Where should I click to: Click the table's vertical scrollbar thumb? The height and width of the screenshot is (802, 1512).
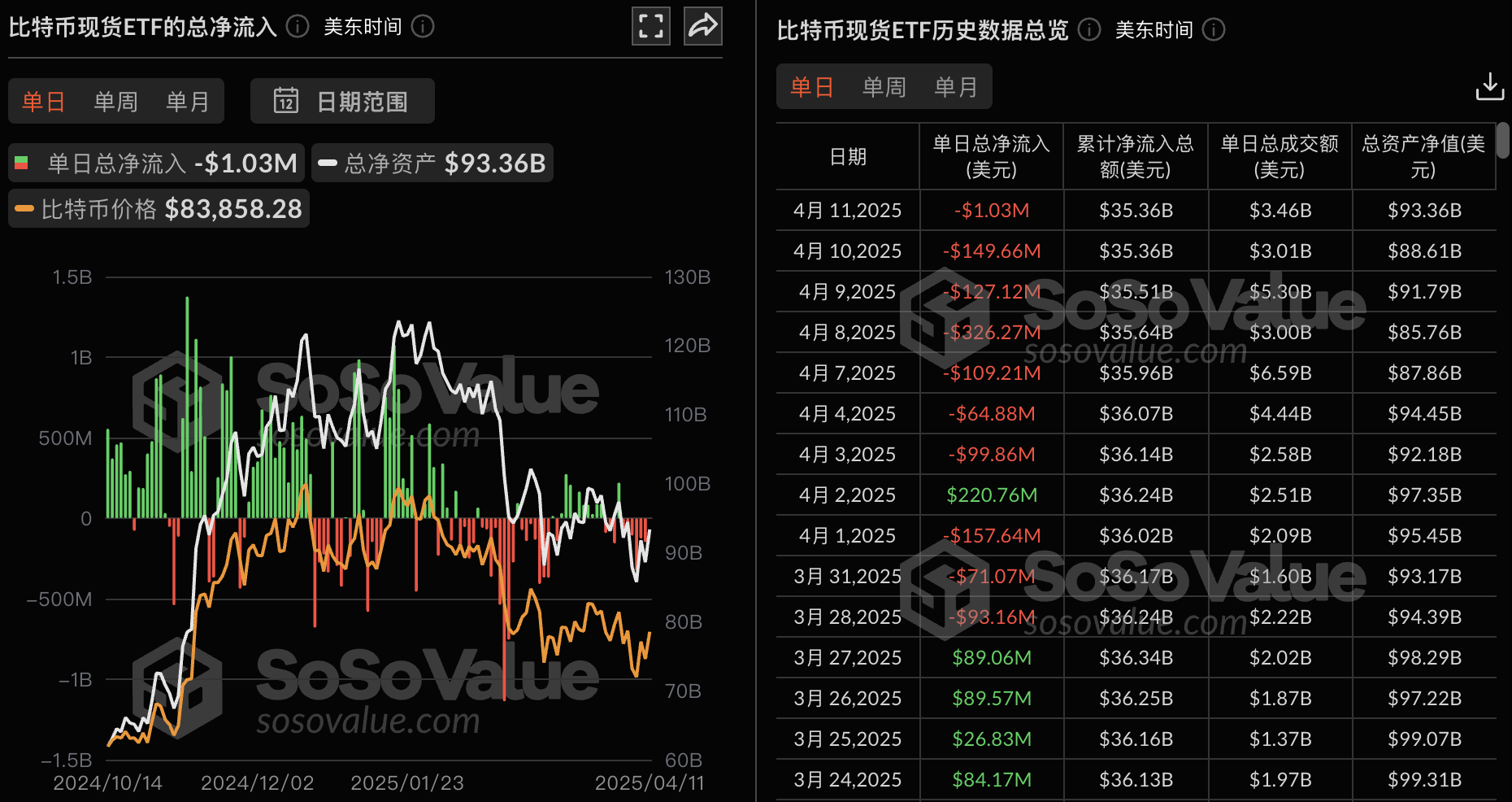(x=1504, y=140)
